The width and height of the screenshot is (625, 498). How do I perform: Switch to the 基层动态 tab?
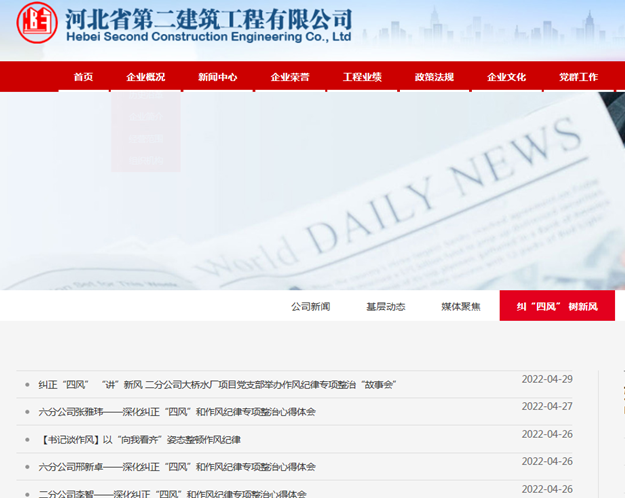pos(385,307)
